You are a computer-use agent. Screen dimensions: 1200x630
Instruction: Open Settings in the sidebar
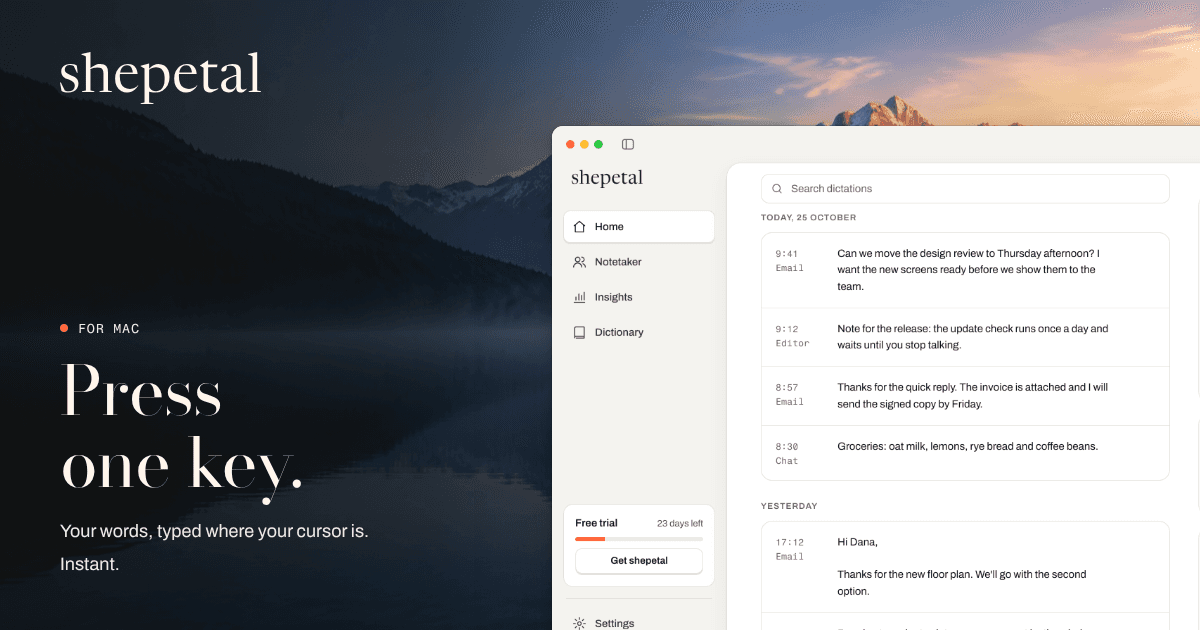click(639, 623)
